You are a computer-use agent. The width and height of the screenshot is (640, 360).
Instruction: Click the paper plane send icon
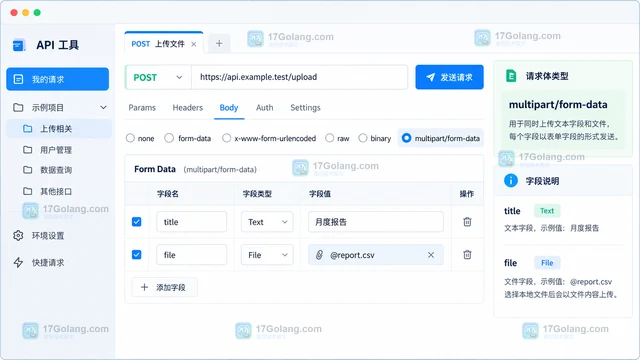tap(431, 77)
